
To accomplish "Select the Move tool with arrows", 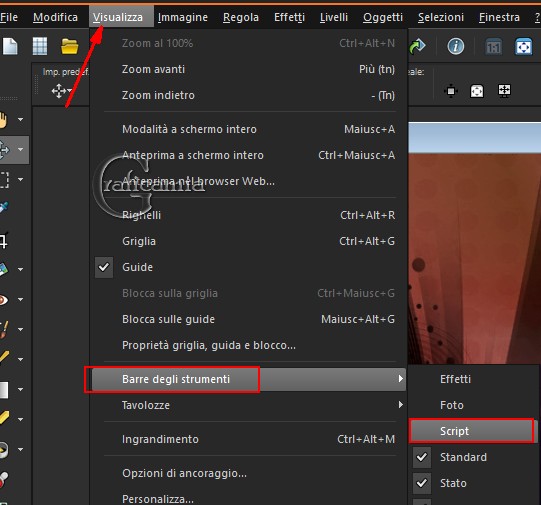I will click(x=5, y=150).
